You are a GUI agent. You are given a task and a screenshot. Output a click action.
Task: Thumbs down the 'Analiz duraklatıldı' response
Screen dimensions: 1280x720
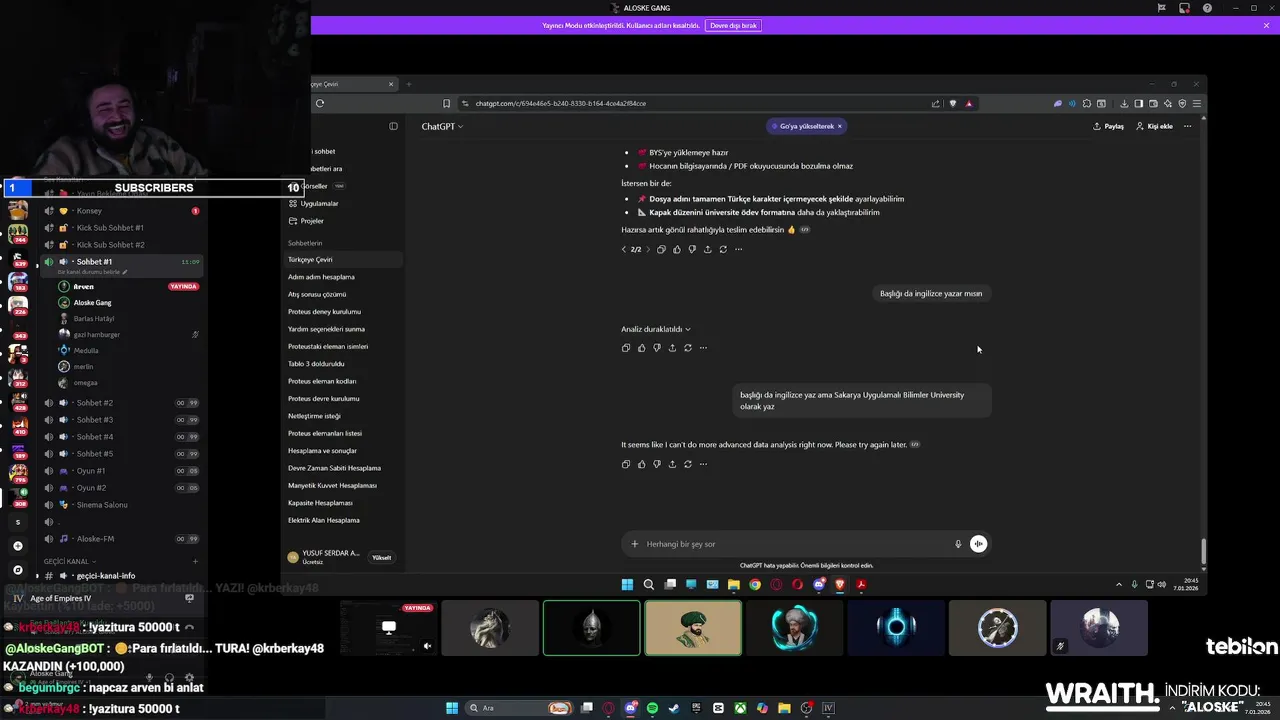pos(657,348)
